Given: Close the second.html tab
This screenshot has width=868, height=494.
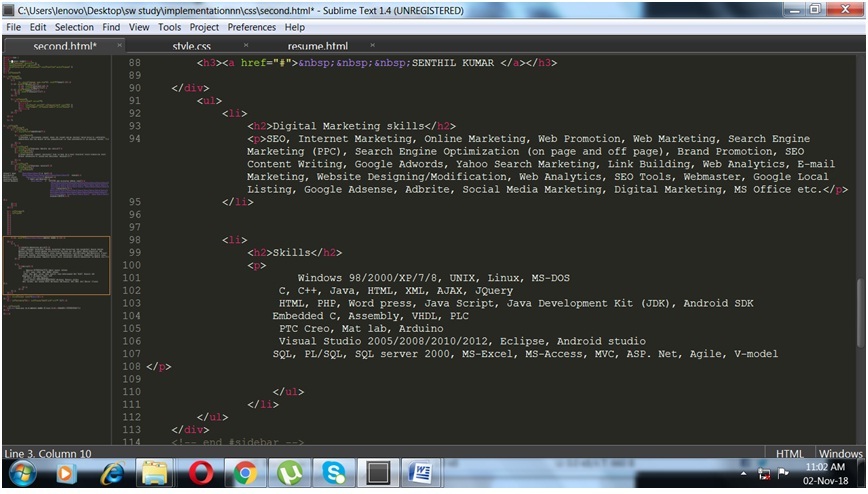Looking at the screenshot, I should pos(119,45).
